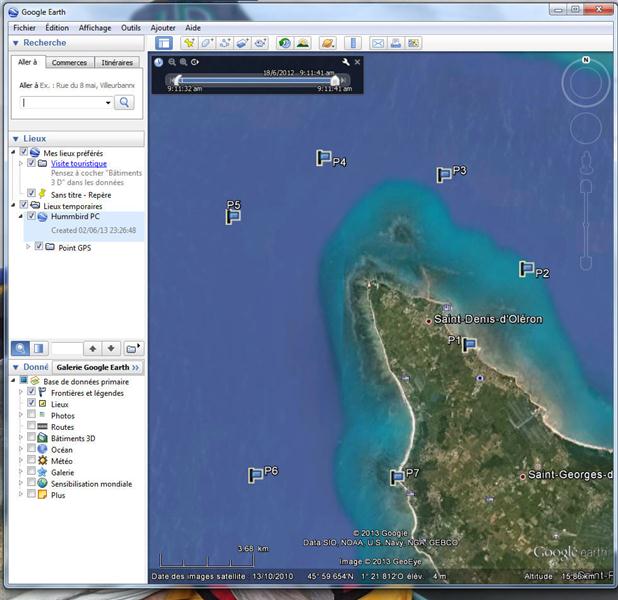Select the Add Path tool

(225, 43)
